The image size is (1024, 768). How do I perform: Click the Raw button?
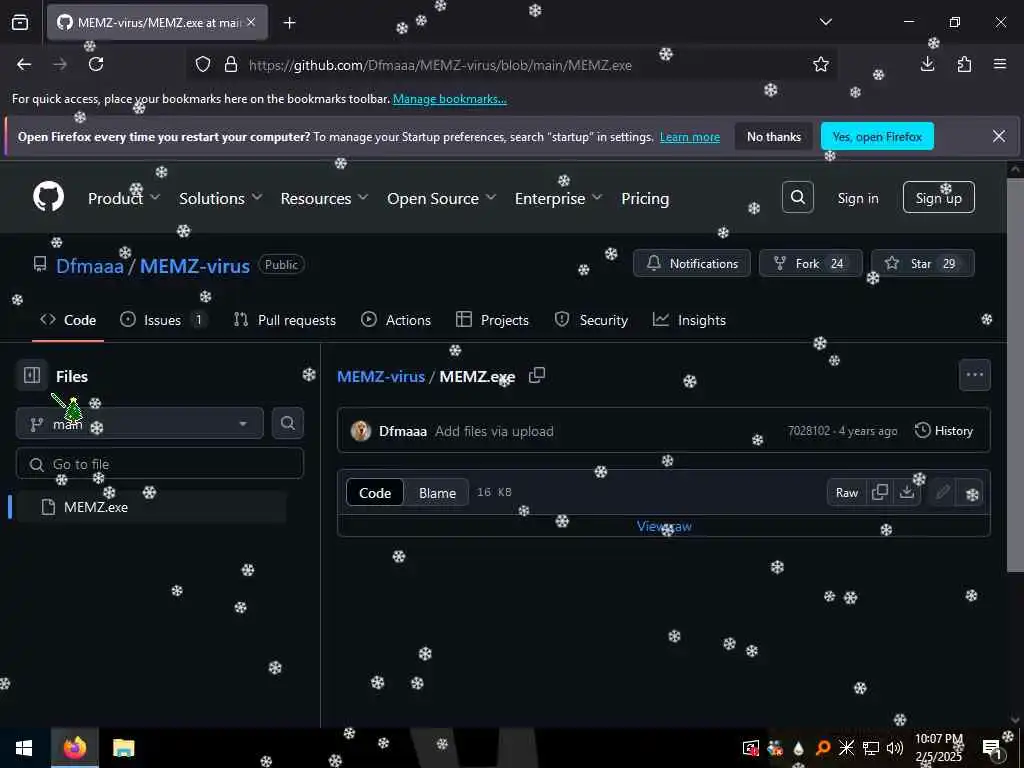[x=847, y=492]
